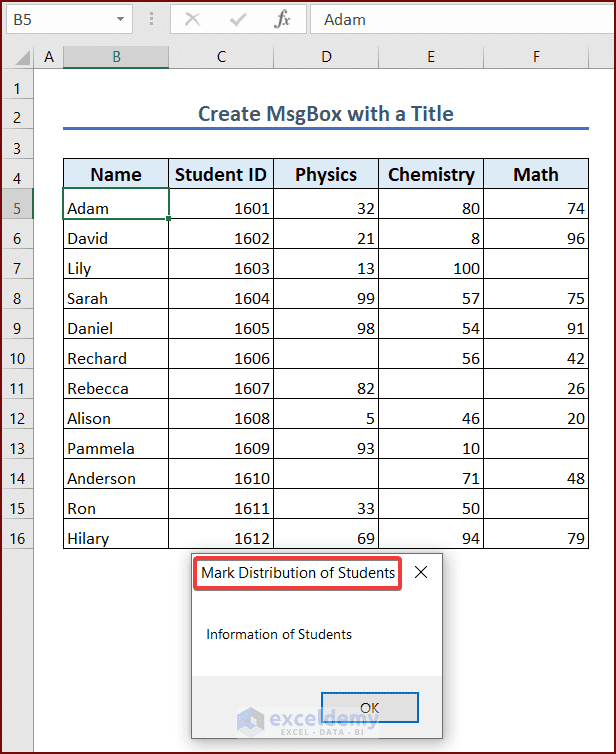Click Rebecca's empty Chemistry cell
The height and width of the screenshot is (754, 616).
pyautogui.click(x=431, y=384)
